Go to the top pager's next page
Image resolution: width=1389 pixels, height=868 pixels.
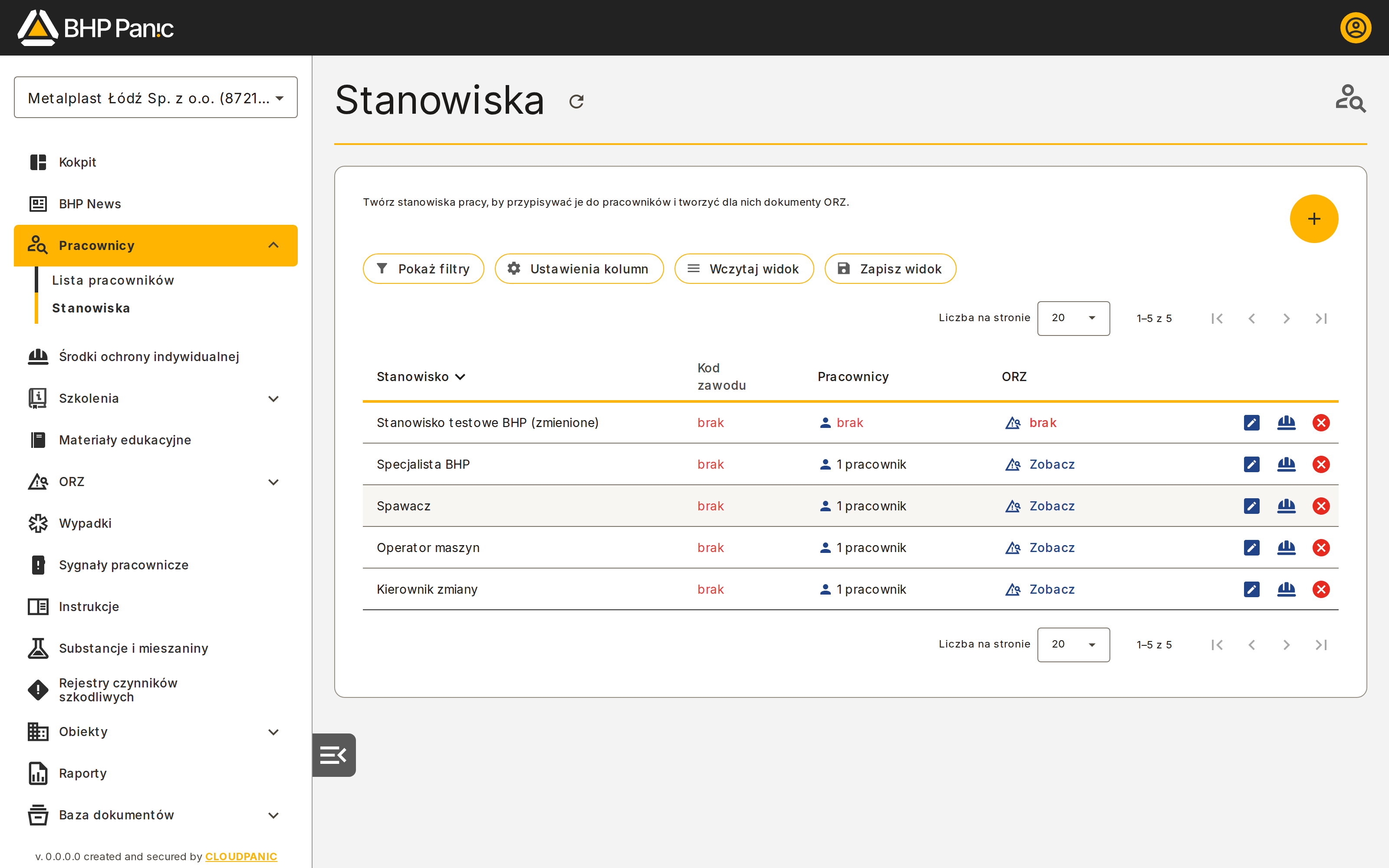point(1286,318)
